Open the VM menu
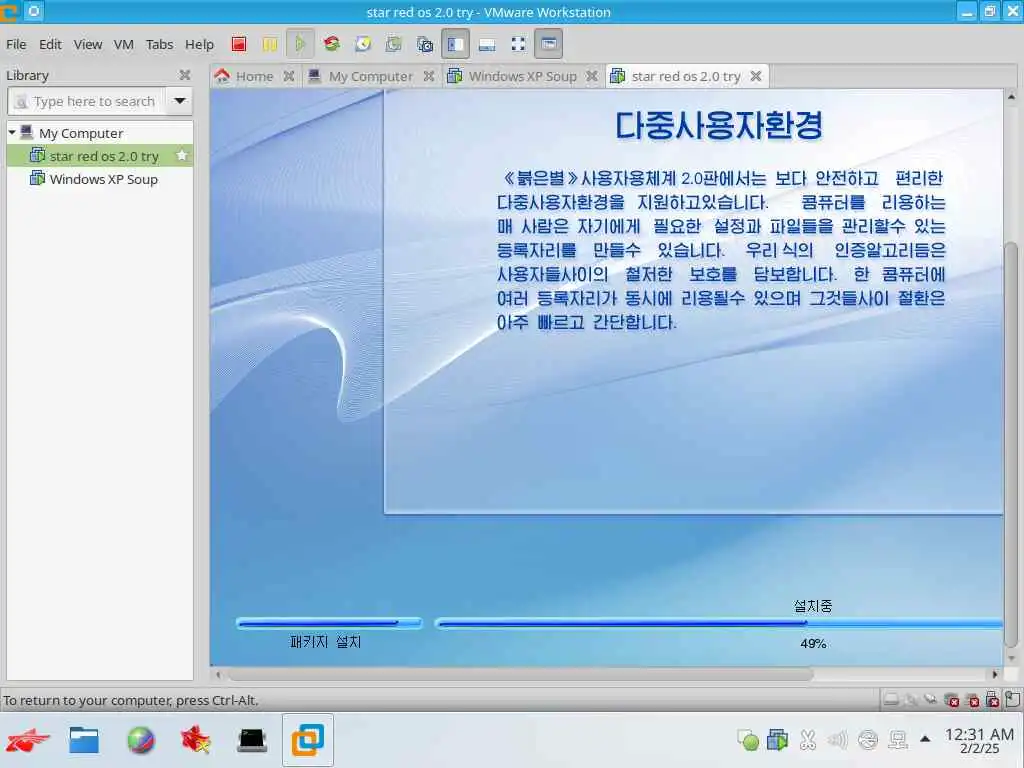The width and height of the screenshot is (1024, 768). [123, 44]
